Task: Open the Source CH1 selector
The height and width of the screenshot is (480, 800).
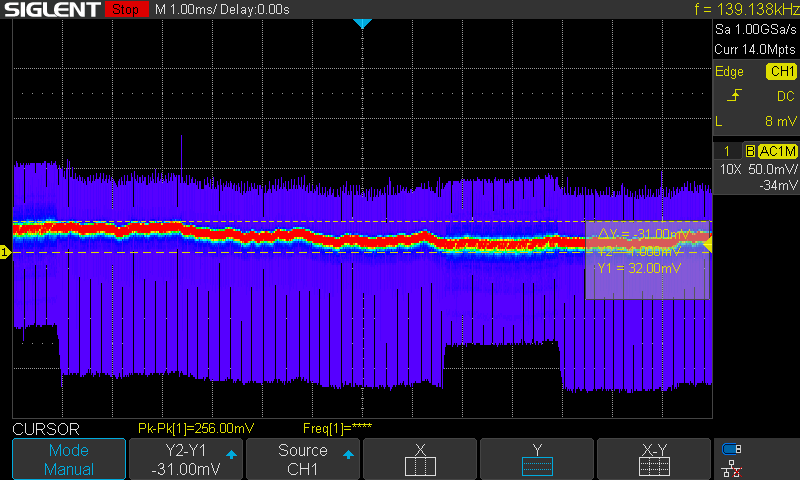Action: [303, 459]
